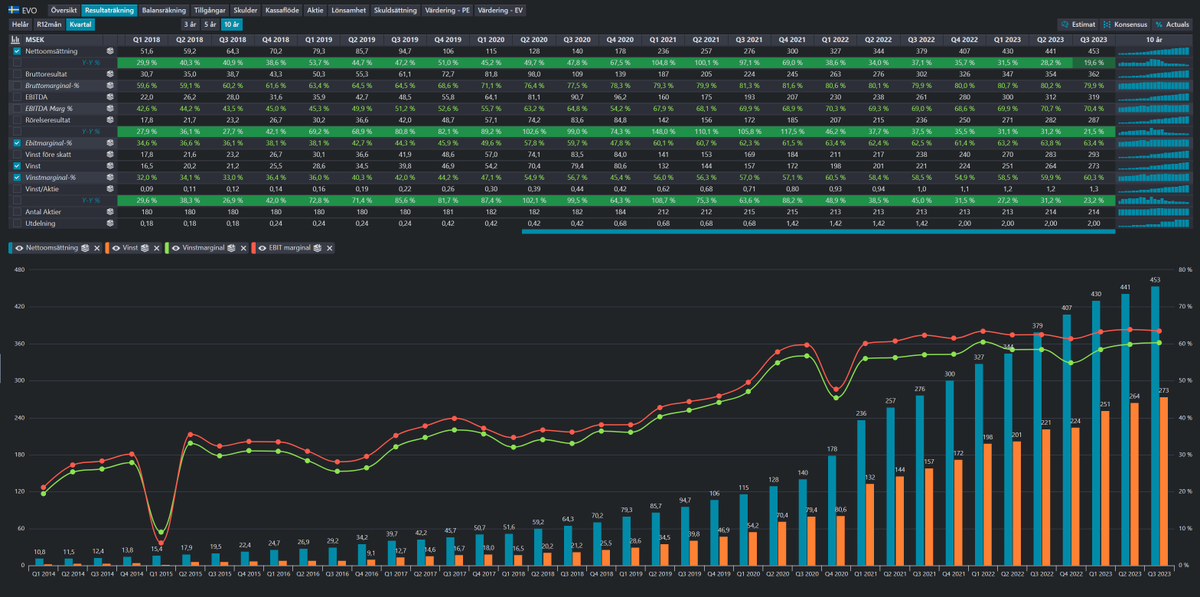Click the Swedish flag icon next to EVO
Image resolution: width=1200 pixels, height=597 pixels.
(x=13, y=10)
